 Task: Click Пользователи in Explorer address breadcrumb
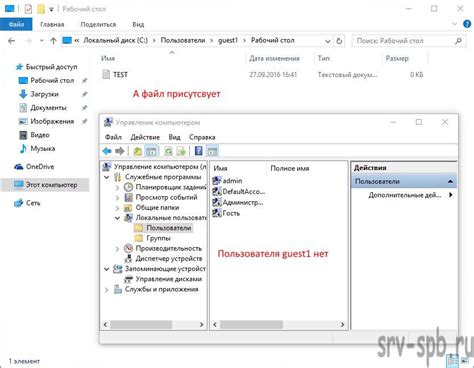[183, 41]
